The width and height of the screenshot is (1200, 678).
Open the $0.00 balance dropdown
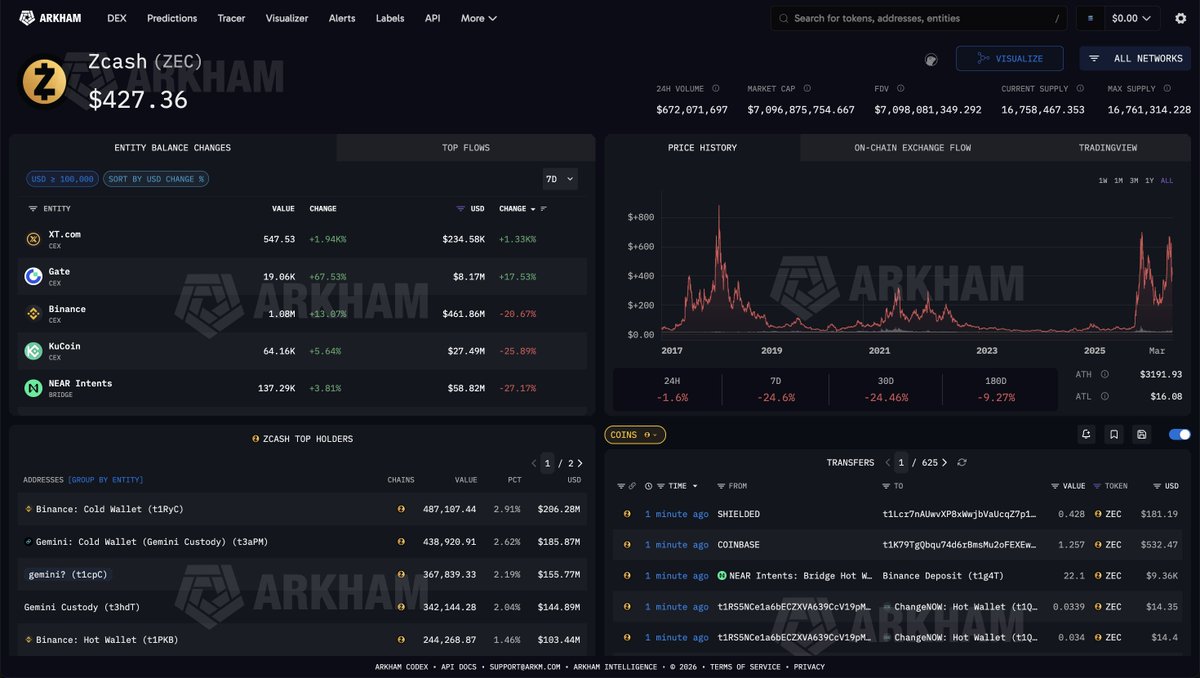pos(1133,18)
